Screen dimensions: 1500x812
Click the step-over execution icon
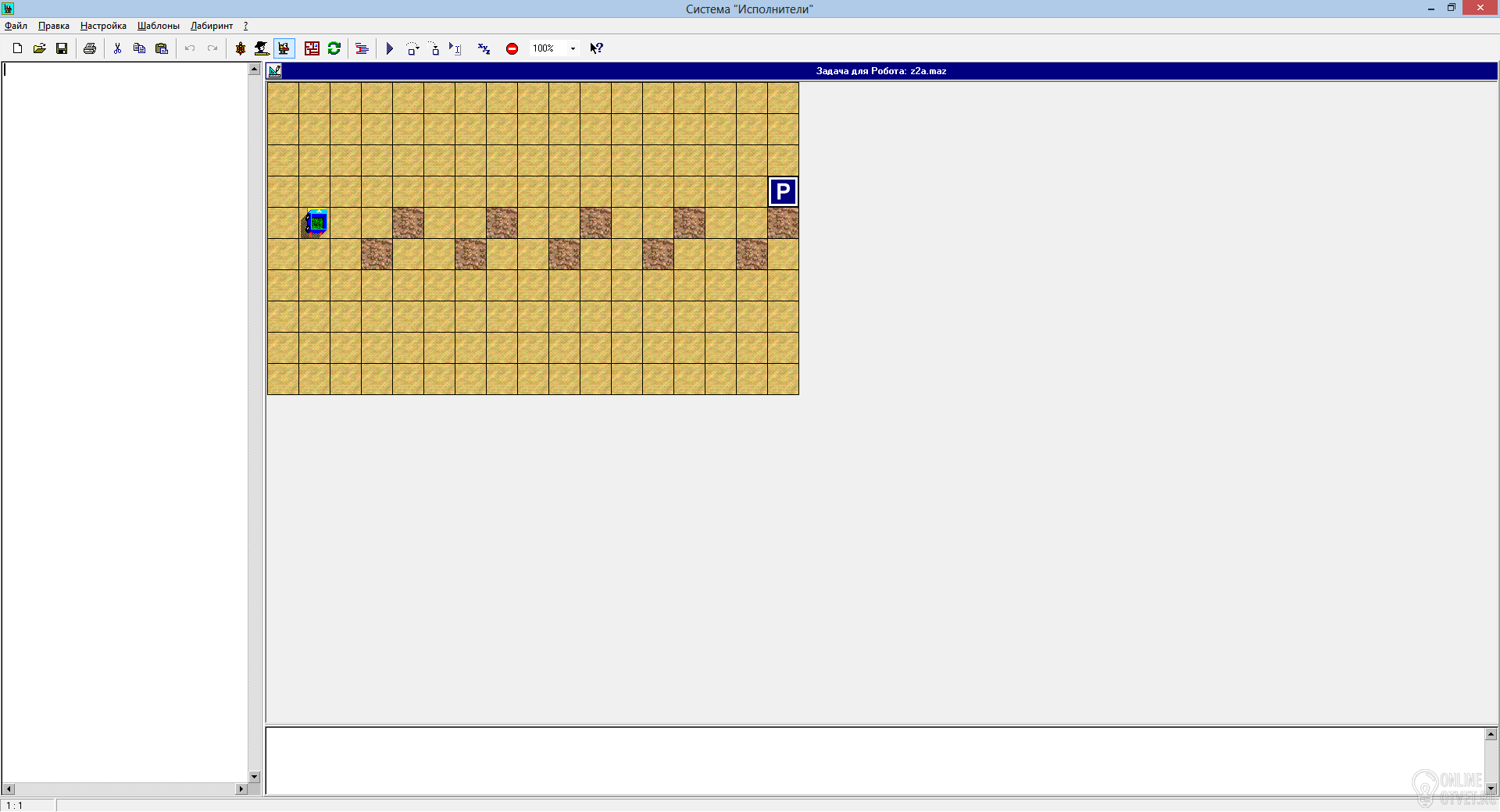(412, 48)
